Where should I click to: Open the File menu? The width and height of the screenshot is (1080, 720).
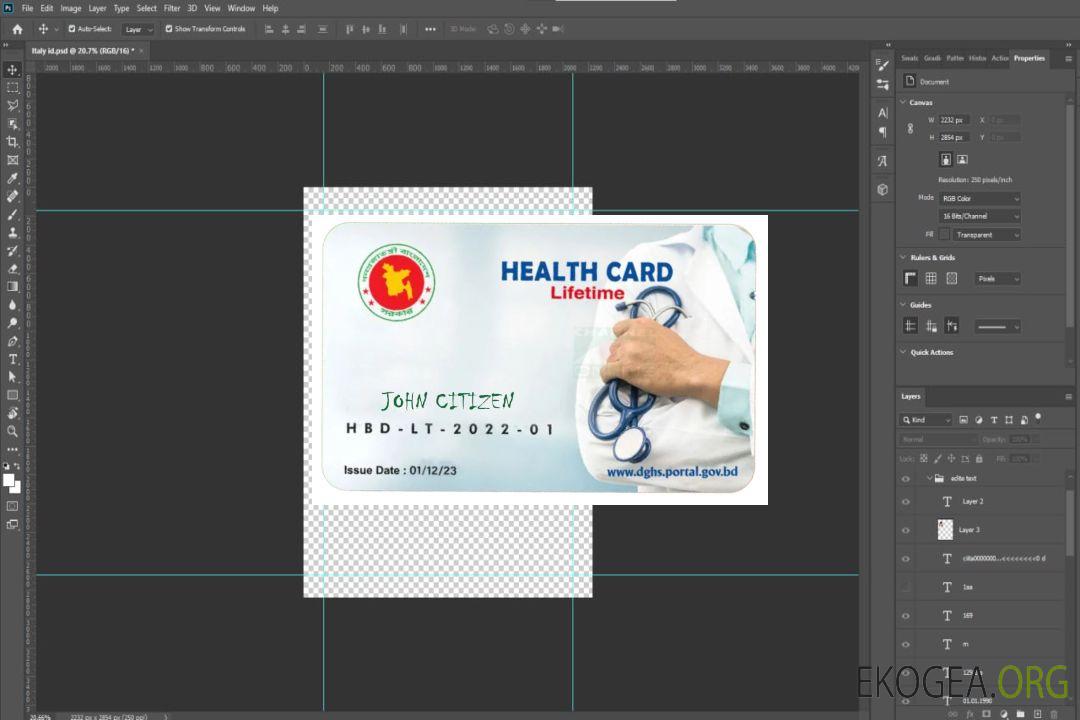point(27,8)
